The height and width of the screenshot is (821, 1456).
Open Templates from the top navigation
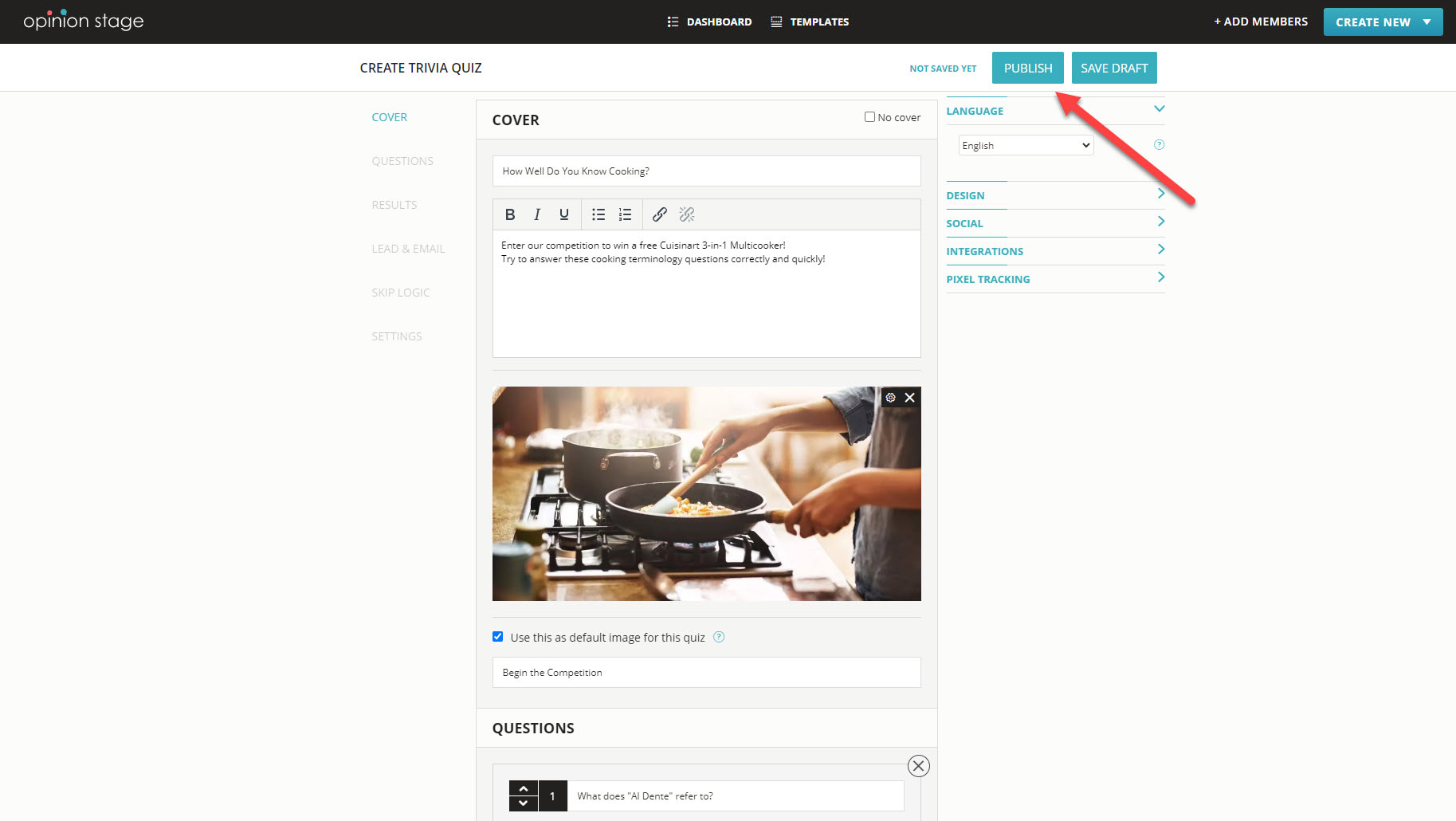click(x=810, y=22)
